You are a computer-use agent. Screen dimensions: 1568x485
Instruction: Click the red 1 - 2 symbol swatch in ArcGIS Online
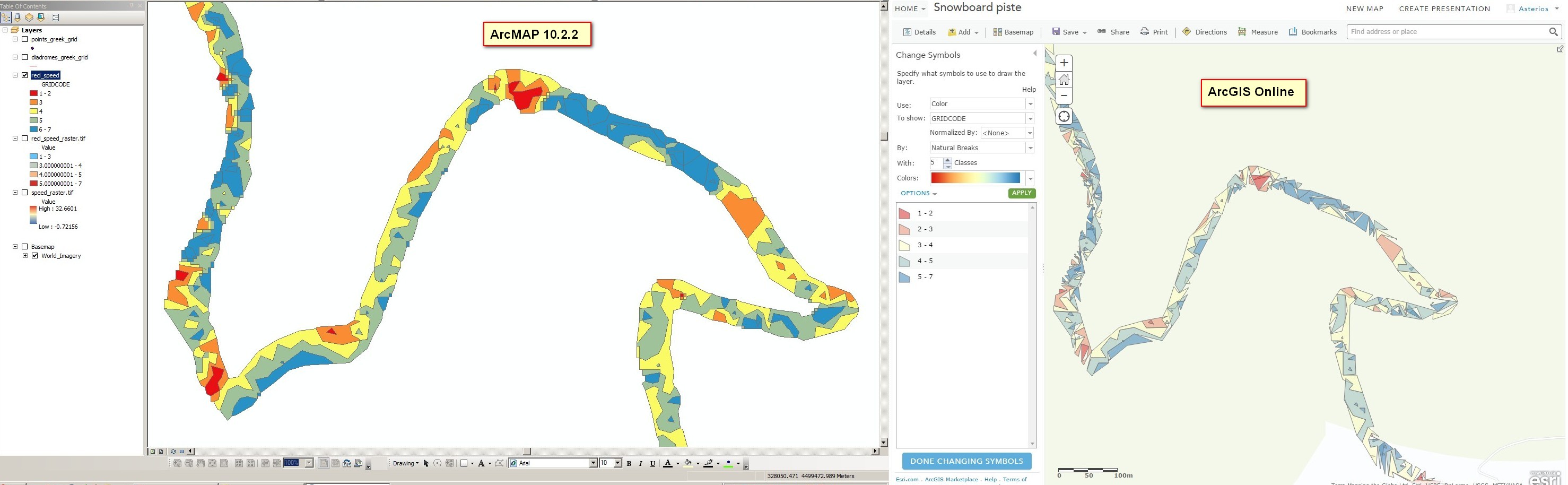[x=904, y=214]
